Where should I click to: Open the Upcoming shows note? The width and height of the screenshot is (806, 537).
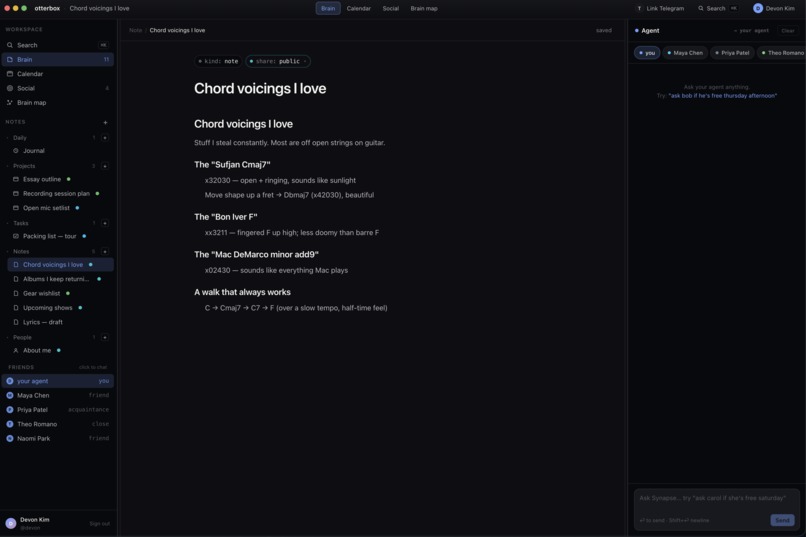click(x=61, y=308)
